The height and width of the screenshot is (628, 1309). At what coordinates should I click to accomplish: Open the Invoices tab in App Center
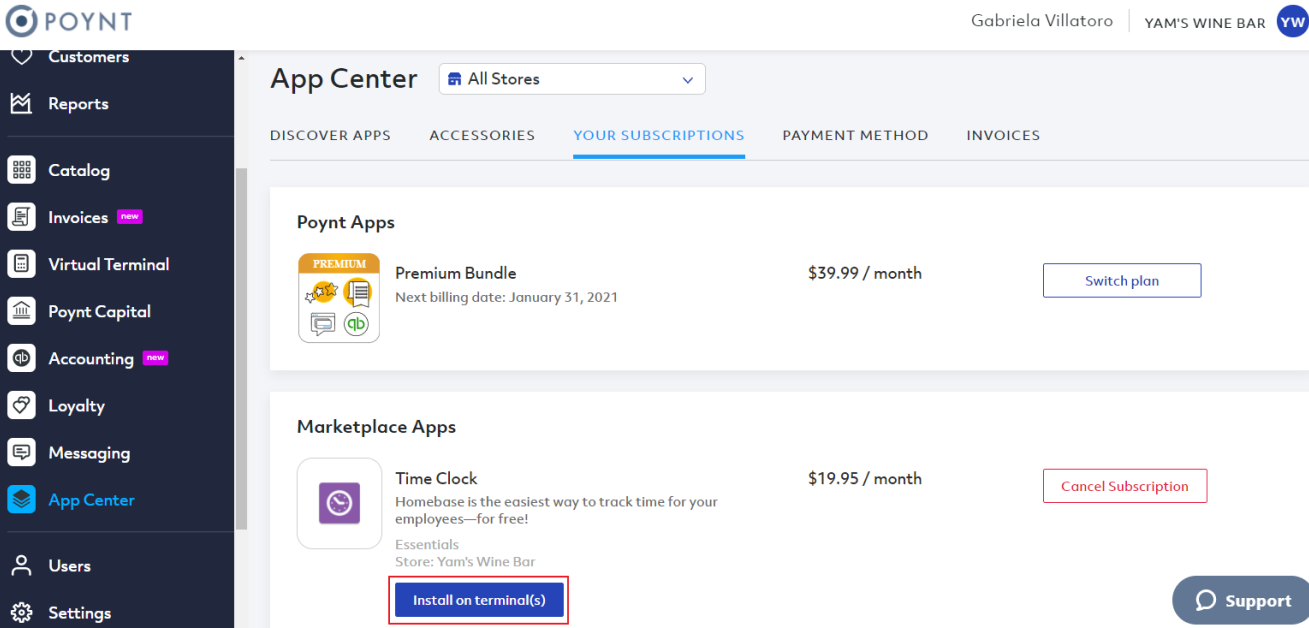[1003, 135]
